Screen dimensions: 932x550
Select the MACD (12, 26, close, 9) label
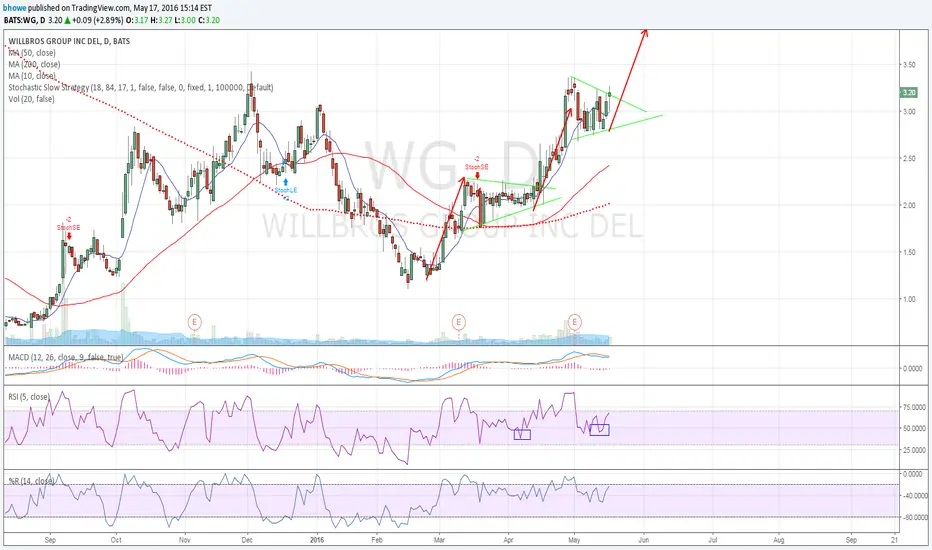point(65,357)
